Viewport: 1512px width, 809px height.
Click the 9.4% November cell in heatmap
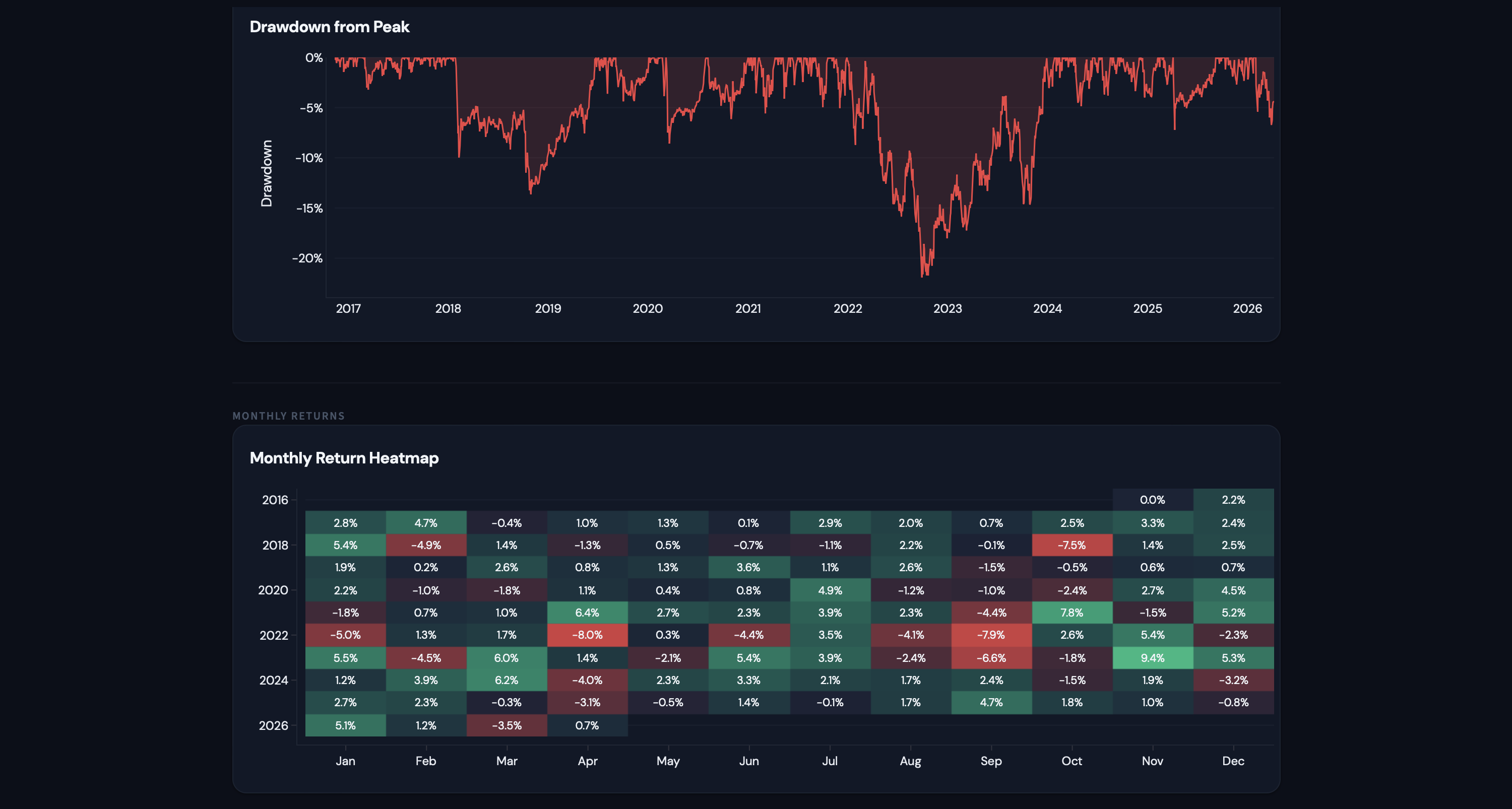point(1152,658)
